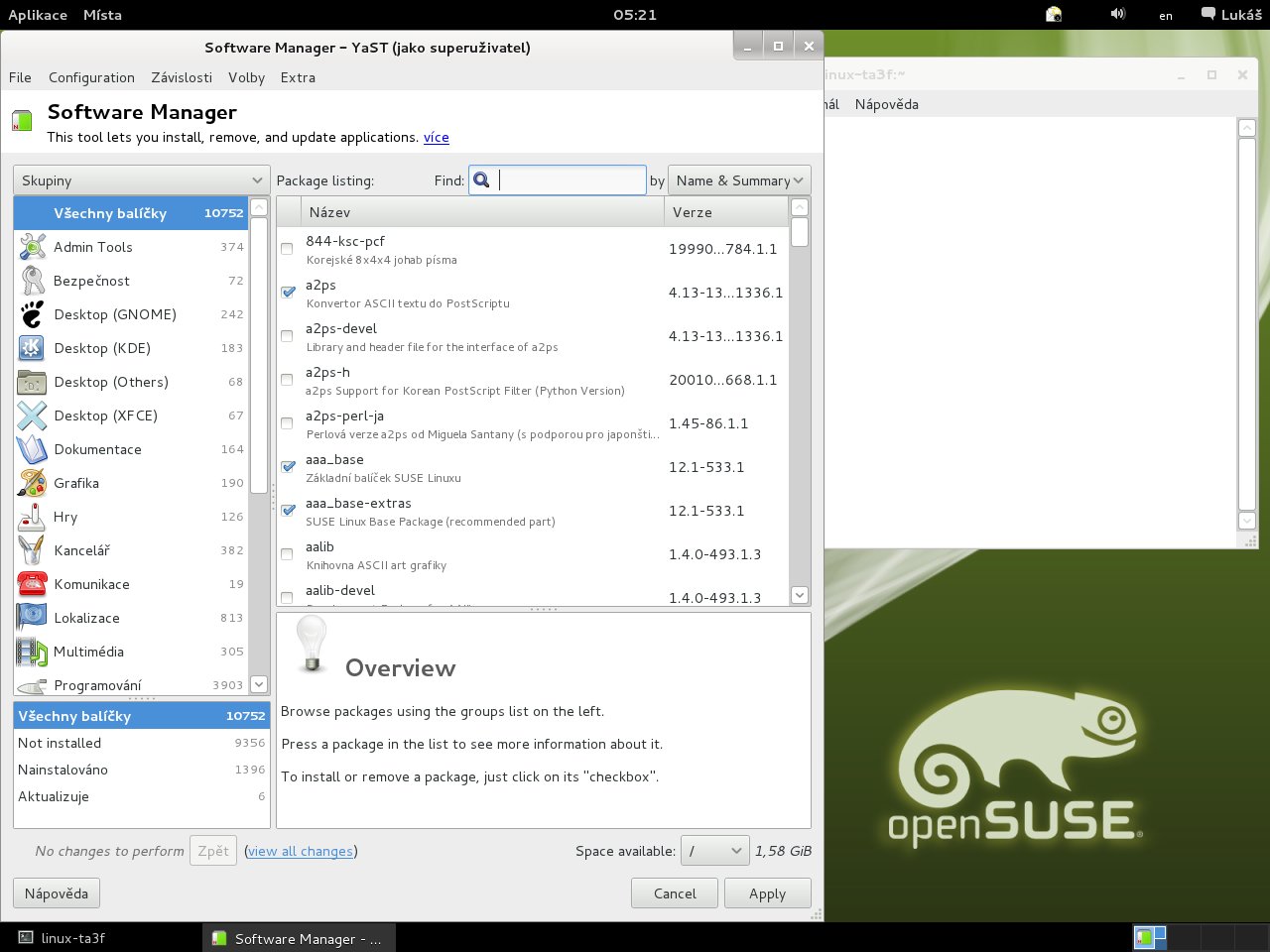
Task: Select the Dokumentace book icon
Action: [32, 449]
